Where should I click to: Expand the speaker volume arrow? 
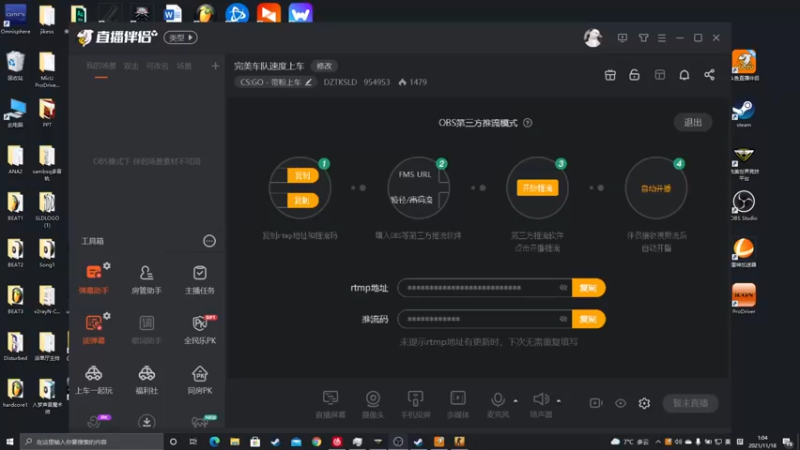click(x=559, y=401)
